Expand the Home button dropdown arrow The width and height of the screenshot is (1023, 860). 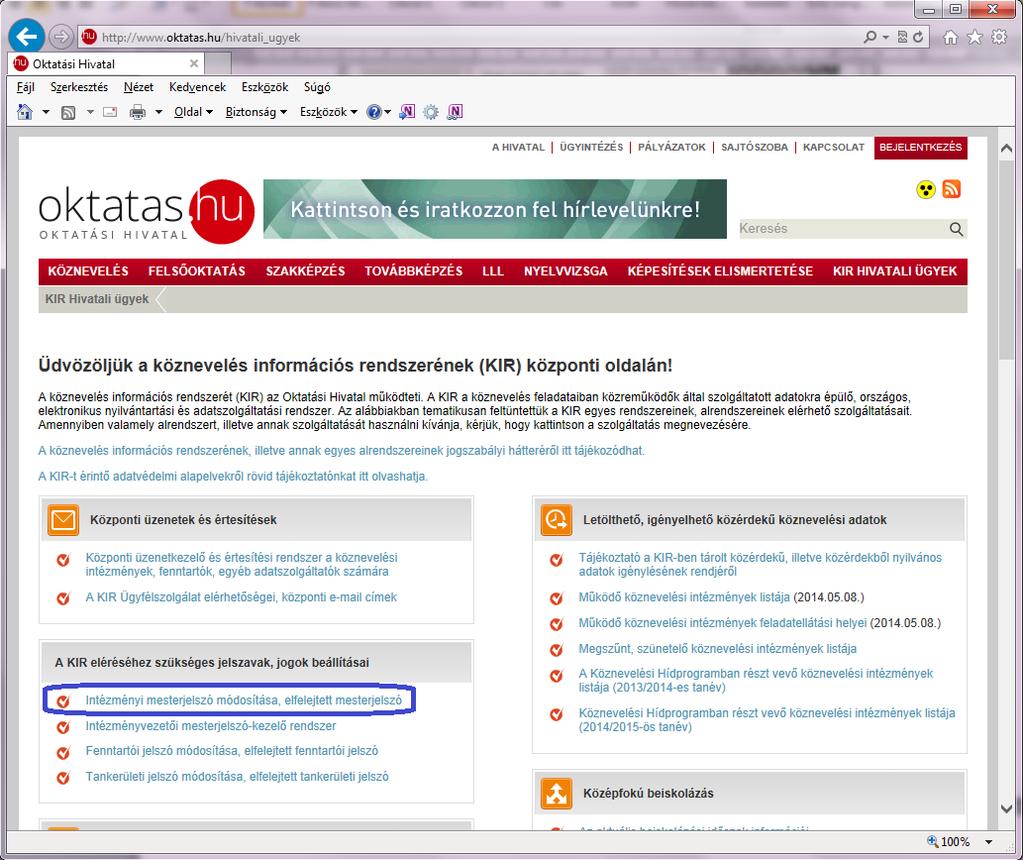(x=46, y=112)
